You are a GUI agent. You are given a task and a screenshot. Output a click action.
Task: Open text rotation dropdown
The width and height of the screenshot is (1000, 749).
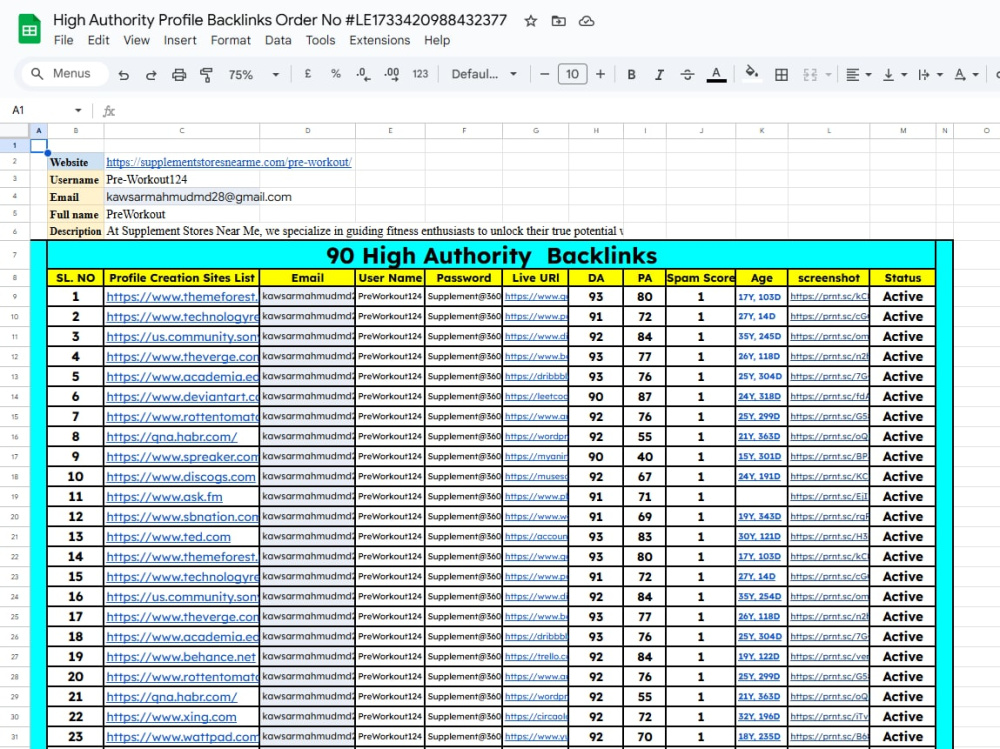click(966, 75)
